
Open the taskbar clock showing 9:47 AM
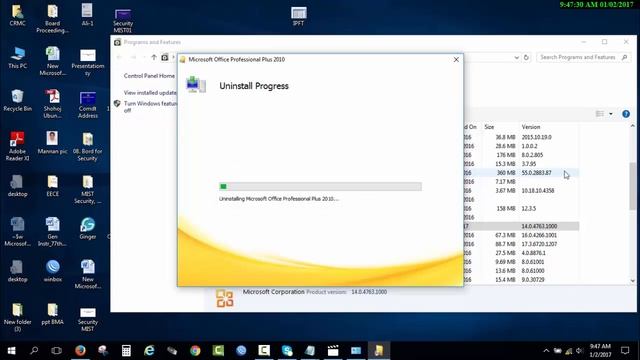(x=600, y=350)
